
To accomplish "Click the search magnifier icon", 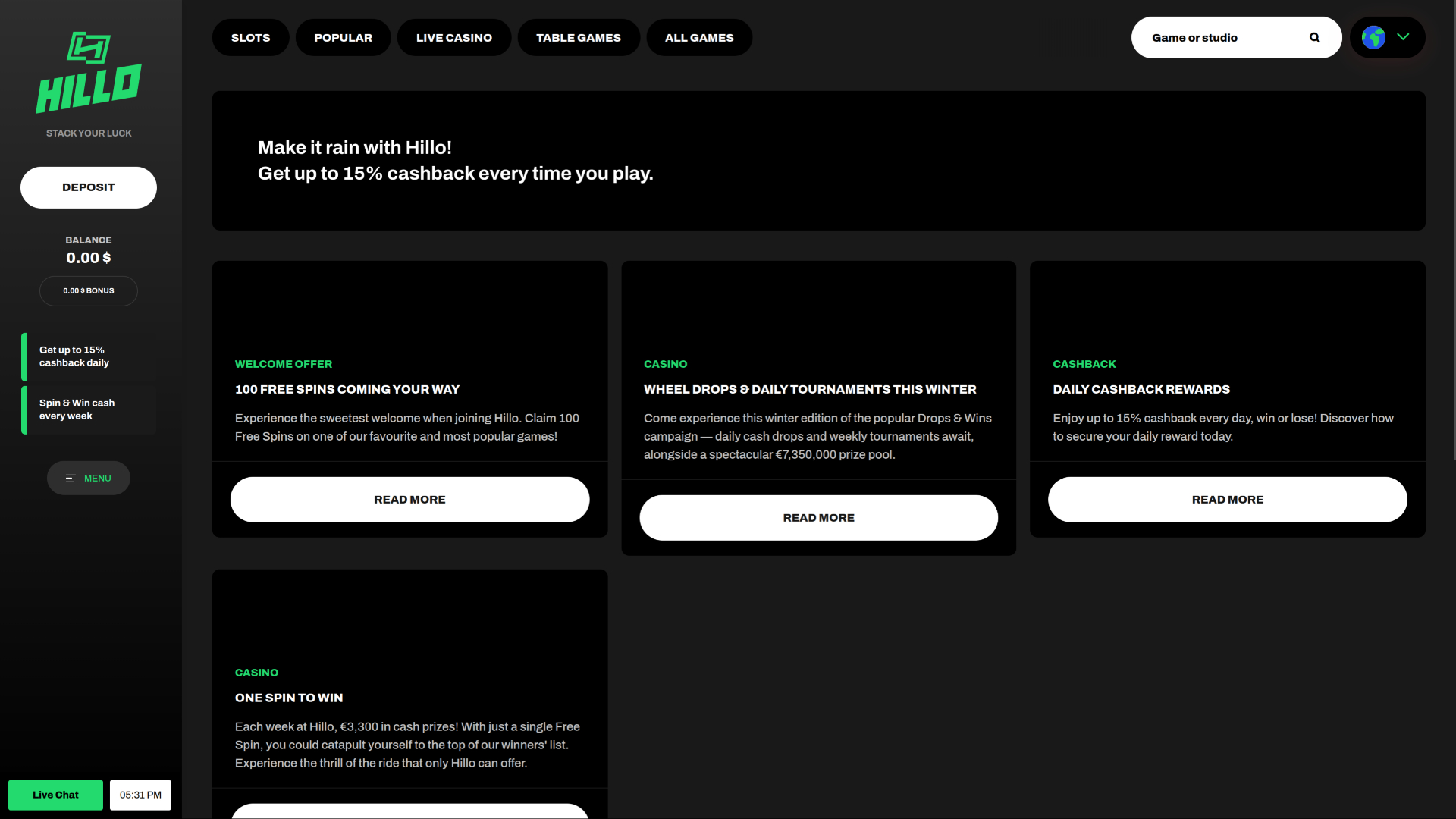I will click(1315, 38).
